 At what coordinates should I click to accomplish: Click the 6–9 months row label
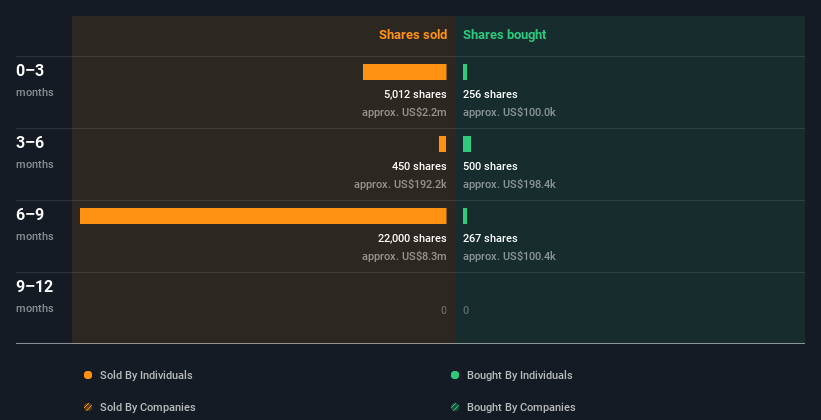click(x=35, y=224)
